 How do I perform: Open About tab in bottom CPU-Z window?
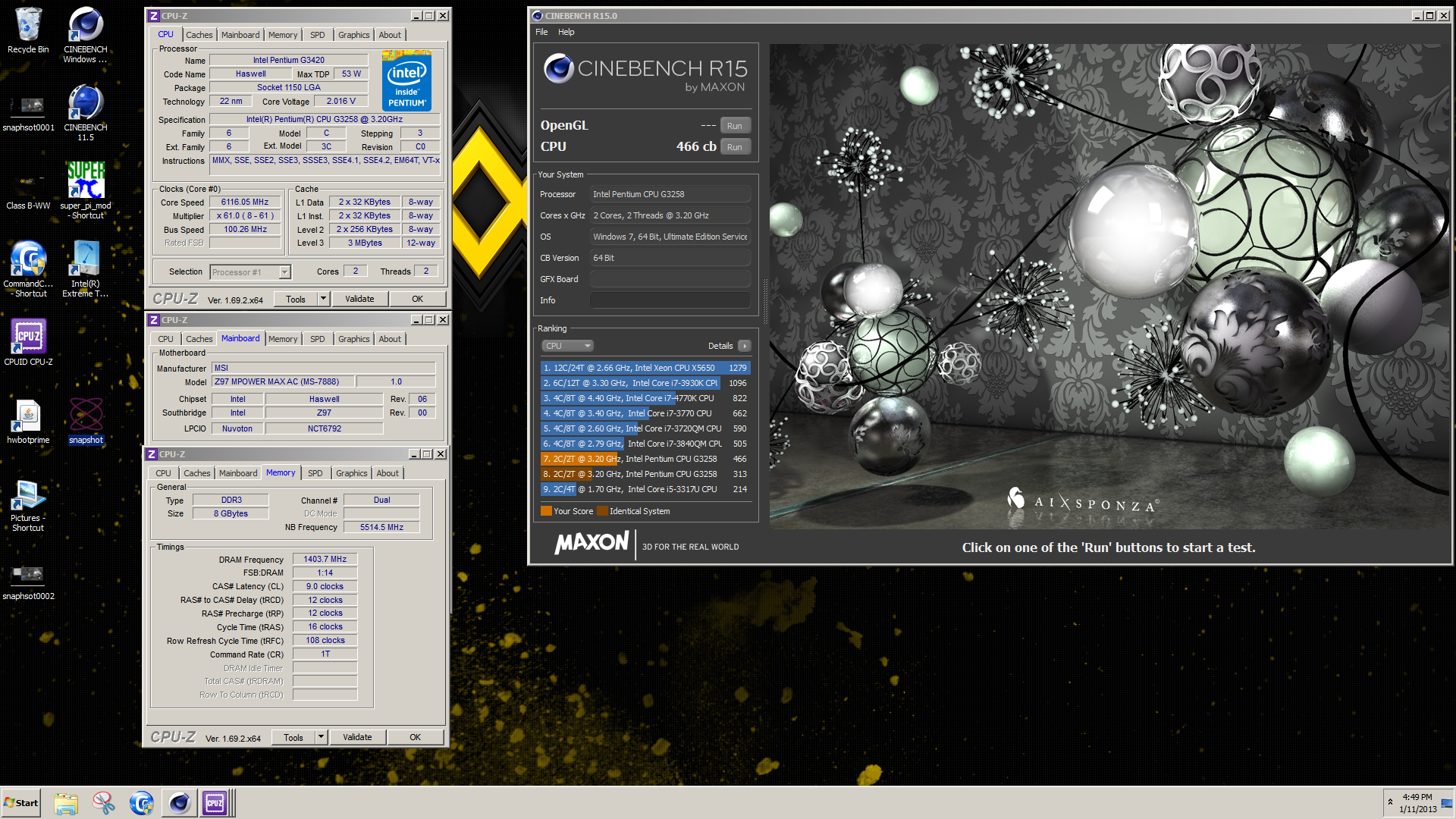click(x=388, y=473)
